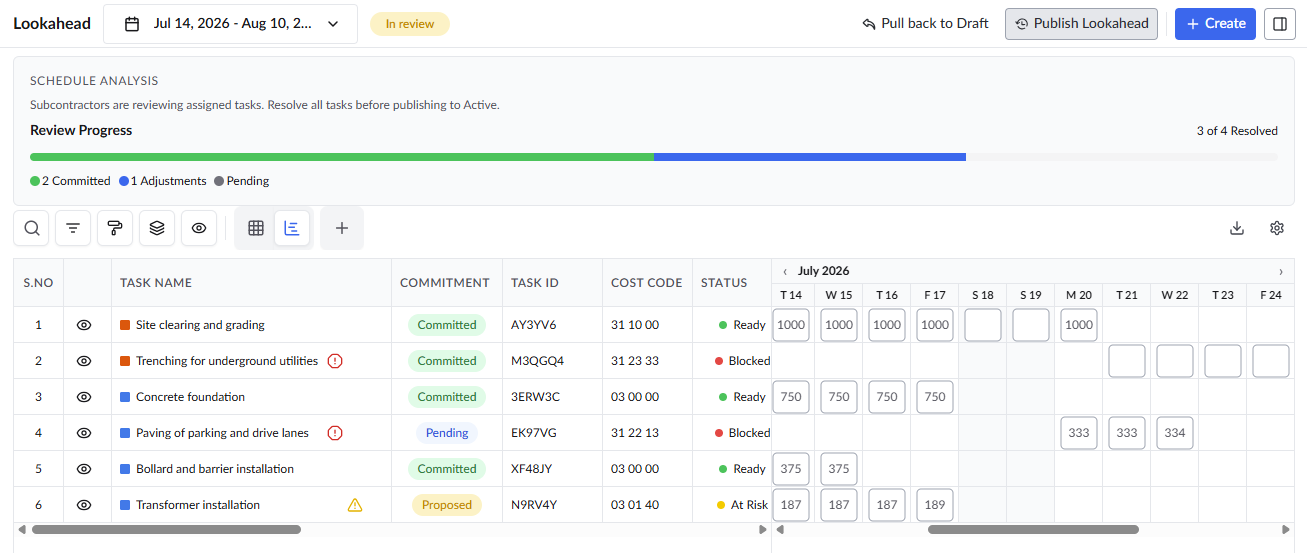Click red alert icon on Trenching task
This screenshot has width=1307, height=553.
coord(335,361)
